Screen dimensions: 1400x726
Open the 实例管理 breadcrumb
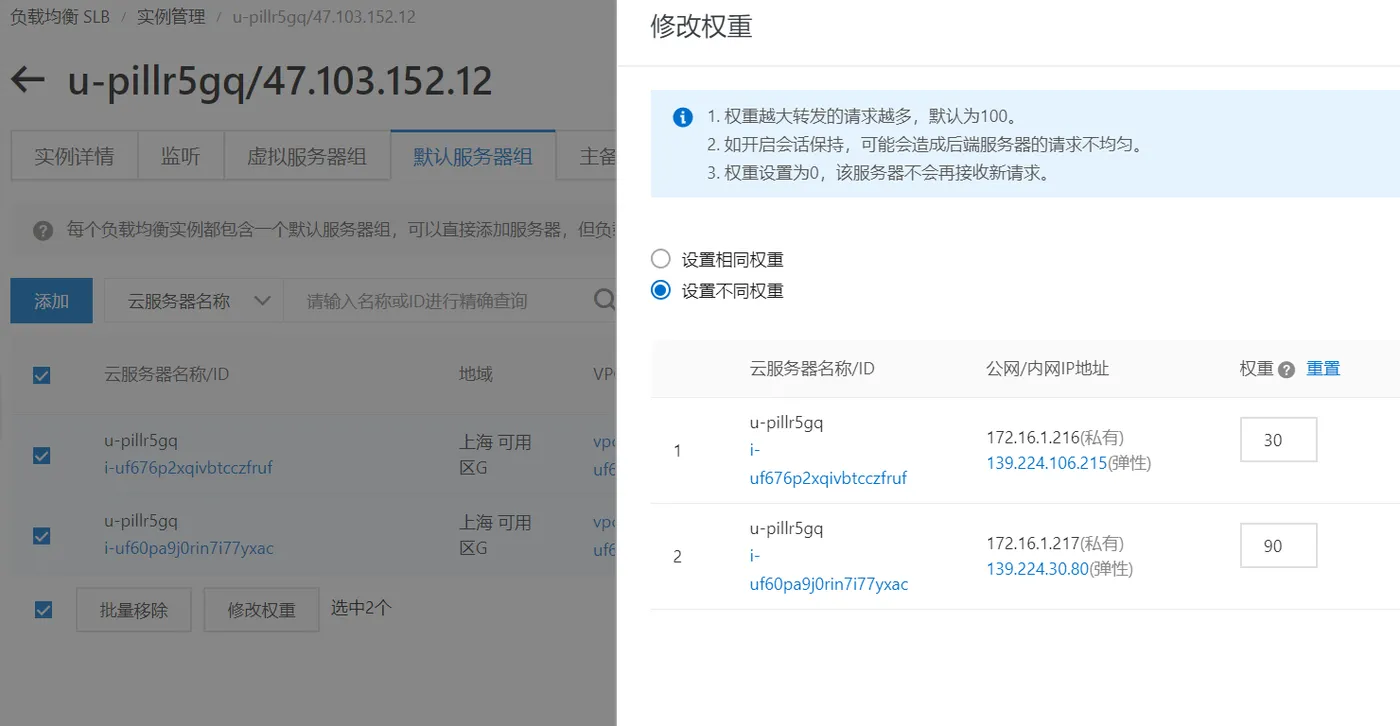tap(171, 17)
